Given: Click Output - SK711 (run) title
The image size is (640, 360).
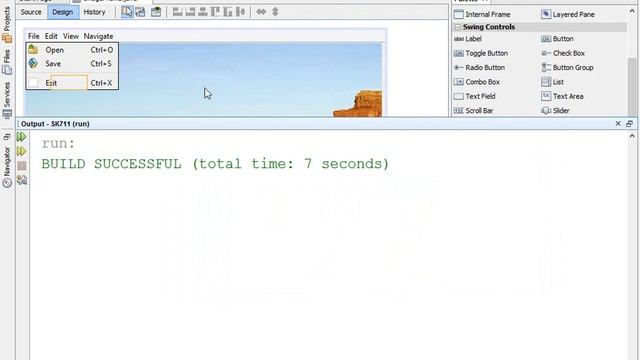Looking at the screenshot, I should pos(55,124).
